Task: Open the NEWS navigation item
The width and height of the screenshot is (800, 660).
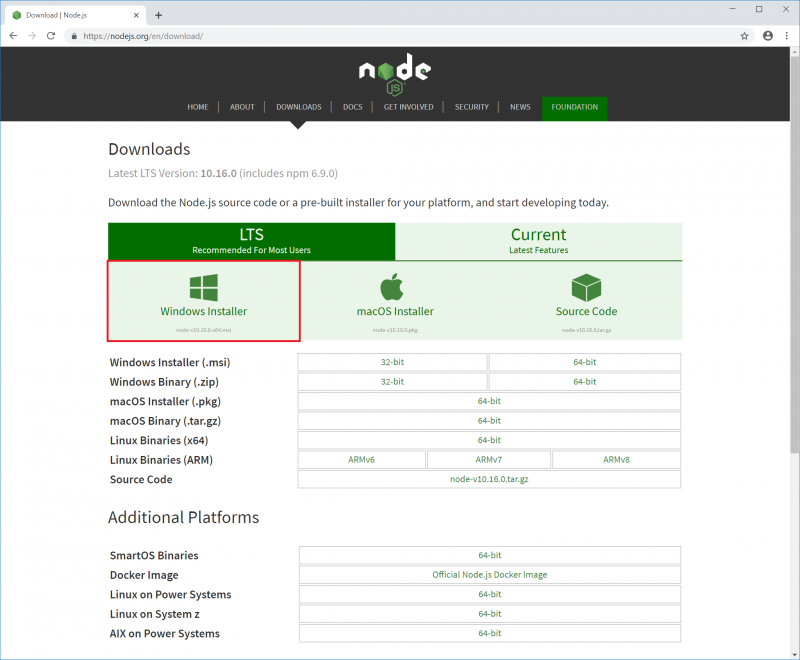Action: [520, 107]
